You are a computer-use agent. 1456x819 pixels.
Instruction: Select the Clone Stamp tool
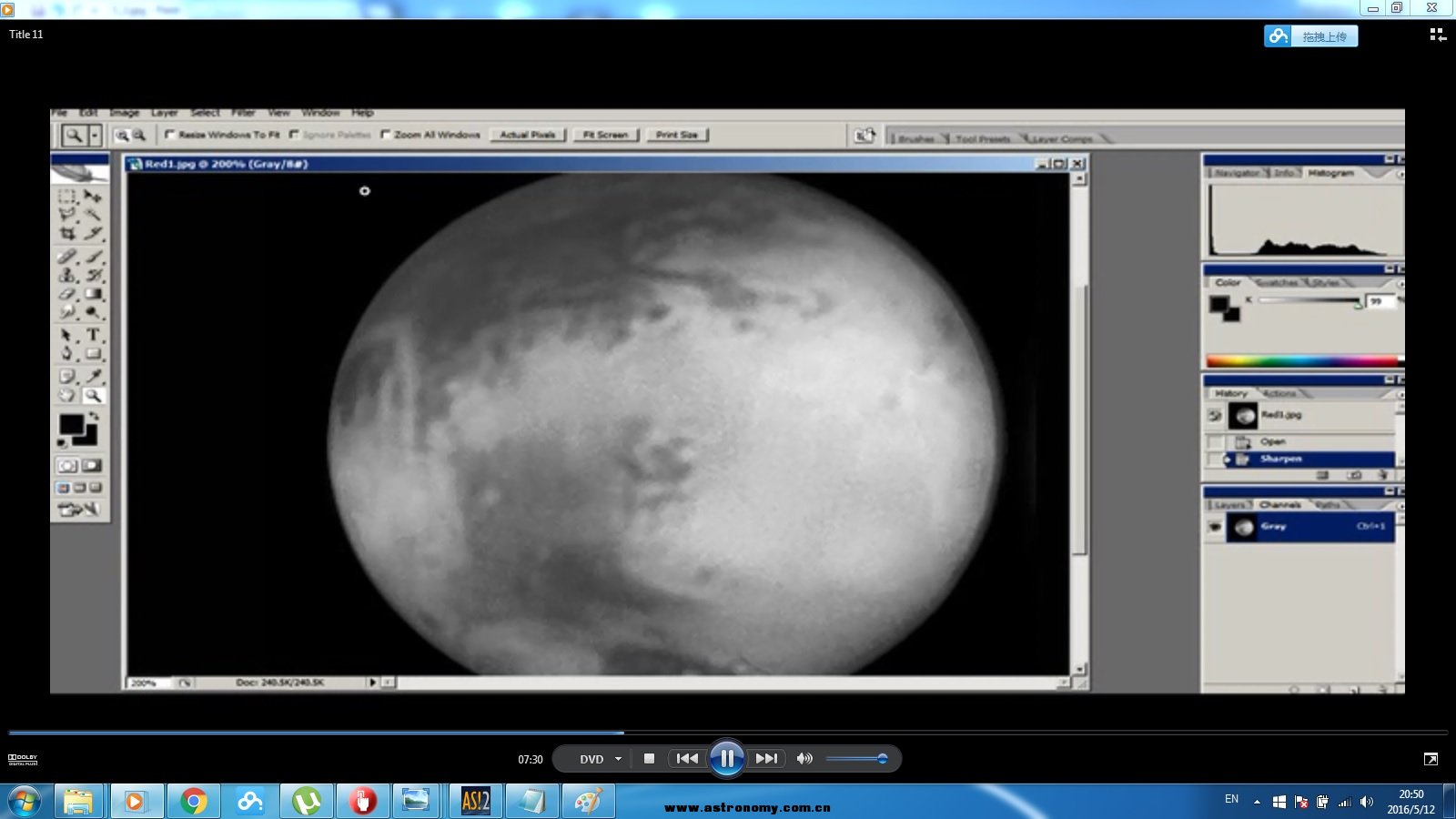67,275
